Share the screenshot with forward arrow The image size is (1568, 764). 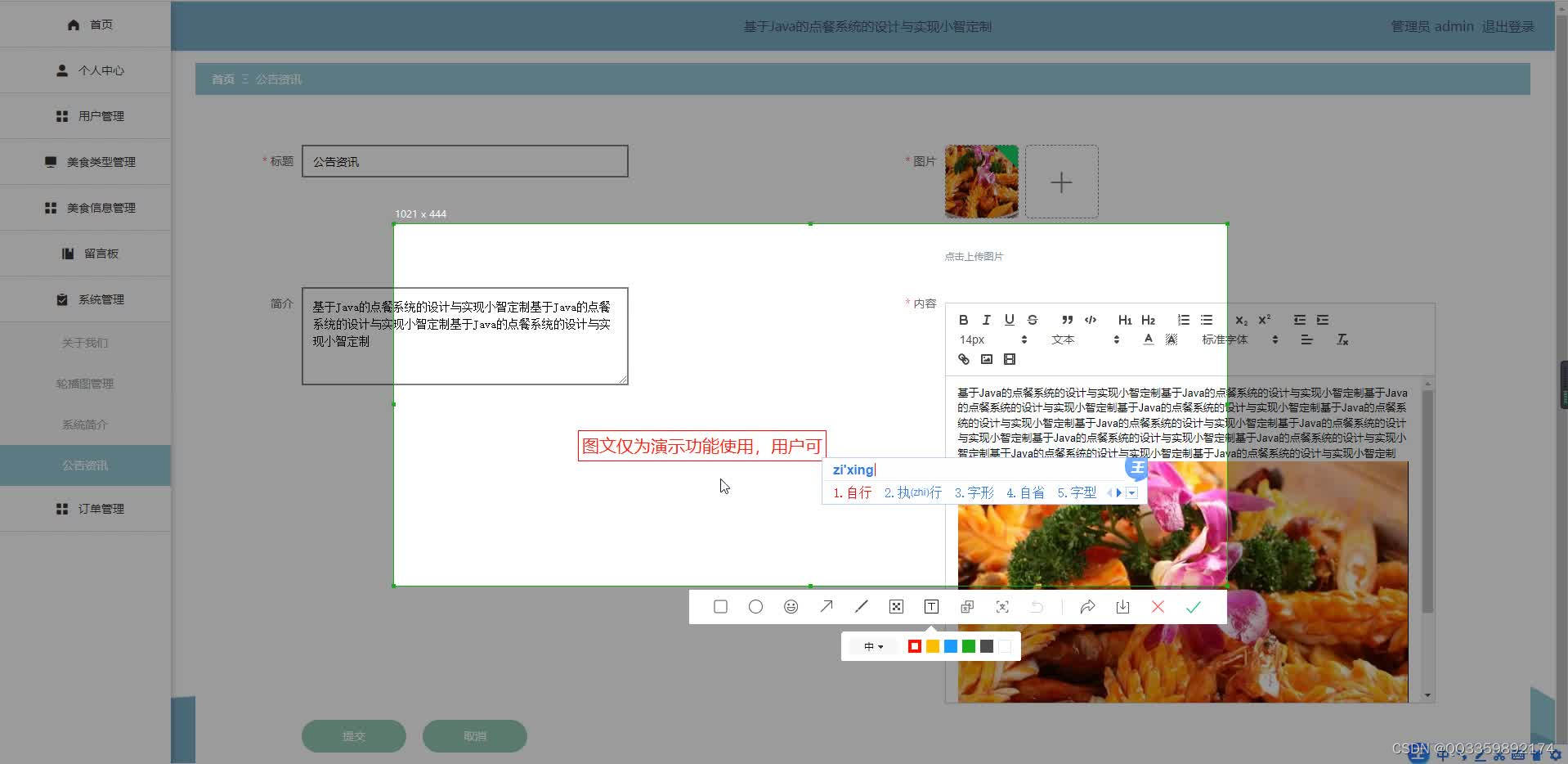coord(1087,607)
